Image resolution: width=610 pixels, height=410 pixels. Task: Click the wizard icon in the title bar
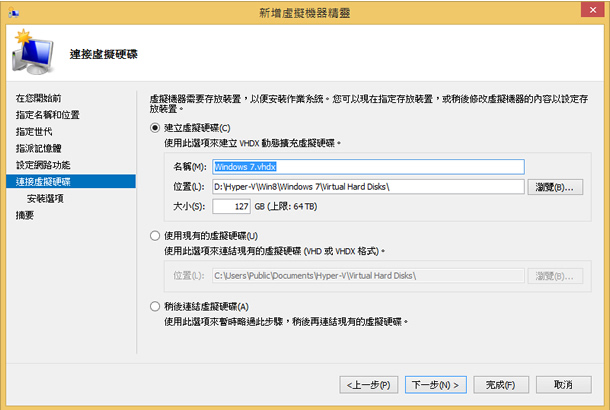[14, 13]
